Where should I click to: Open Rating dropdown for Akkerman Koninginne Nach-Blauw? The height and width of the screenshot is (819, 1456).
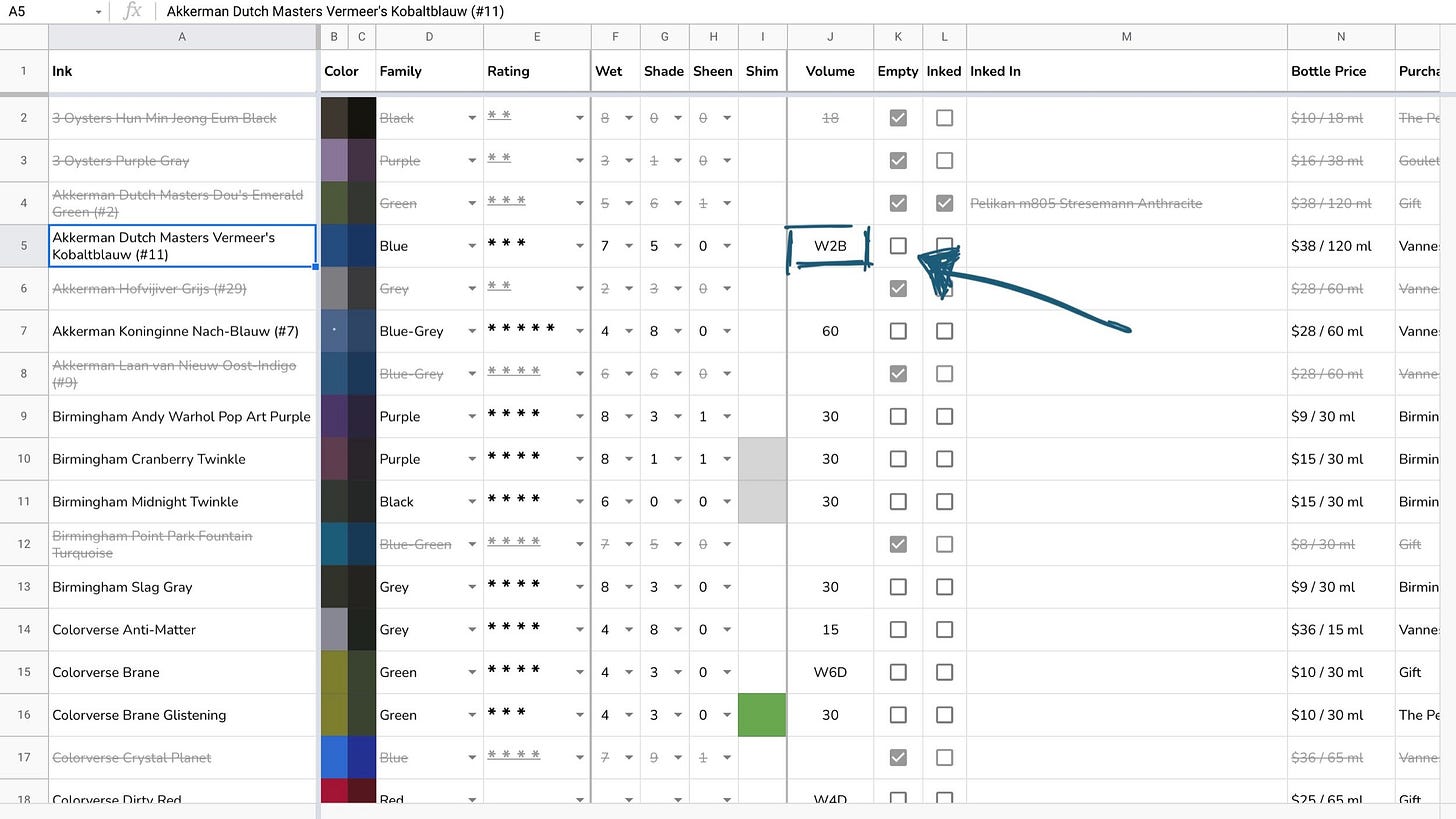pos(579,331)
